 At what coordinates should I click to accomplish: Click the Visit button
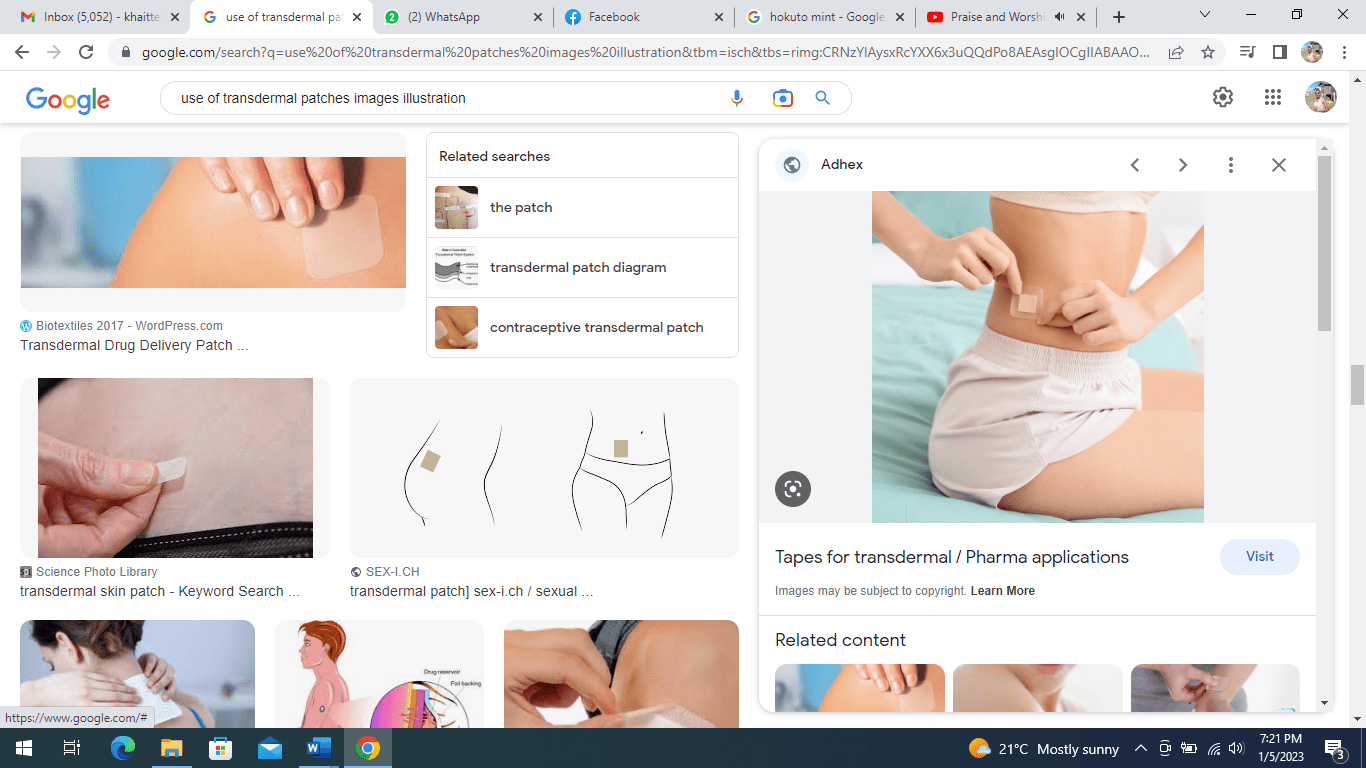coord(1259,557)
